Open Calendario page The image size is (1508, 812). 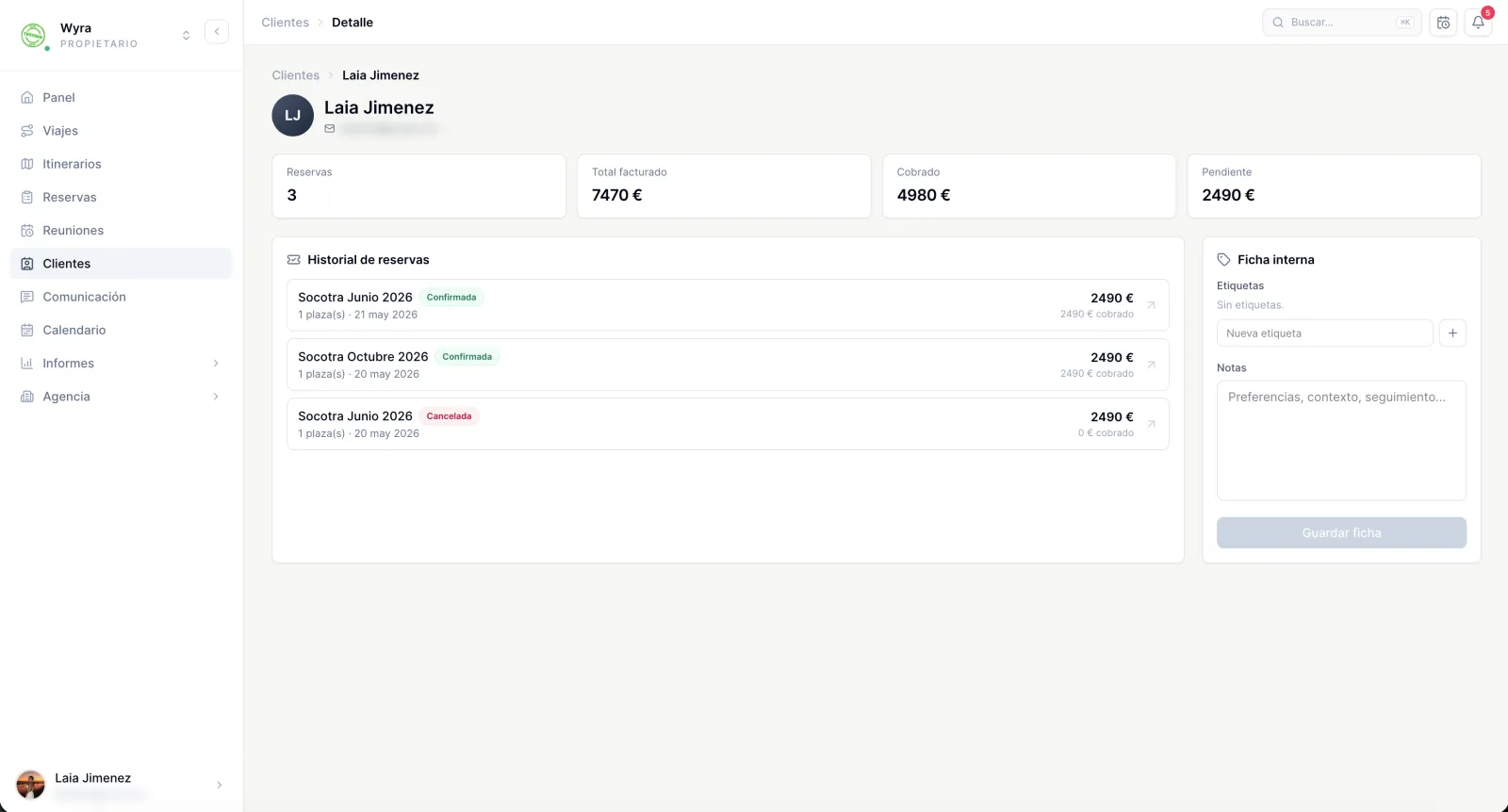pos(121,330)
